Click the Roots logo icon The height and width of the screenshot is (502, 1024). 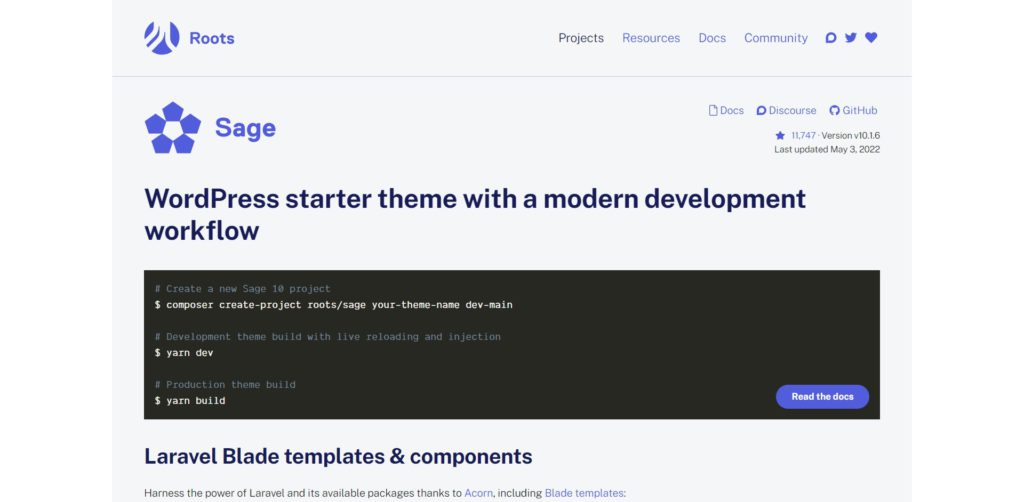tap(161, 38)
